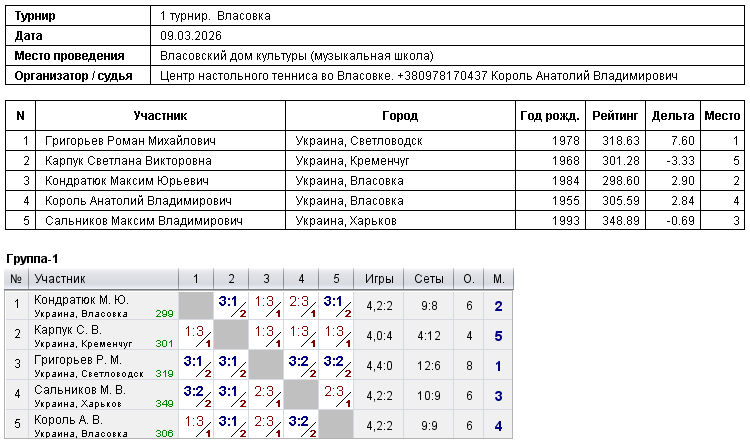Click "Кондратюк М. Ю." in the group table
The height and width of the screenshot is (444, 750).
pos(81,300)
